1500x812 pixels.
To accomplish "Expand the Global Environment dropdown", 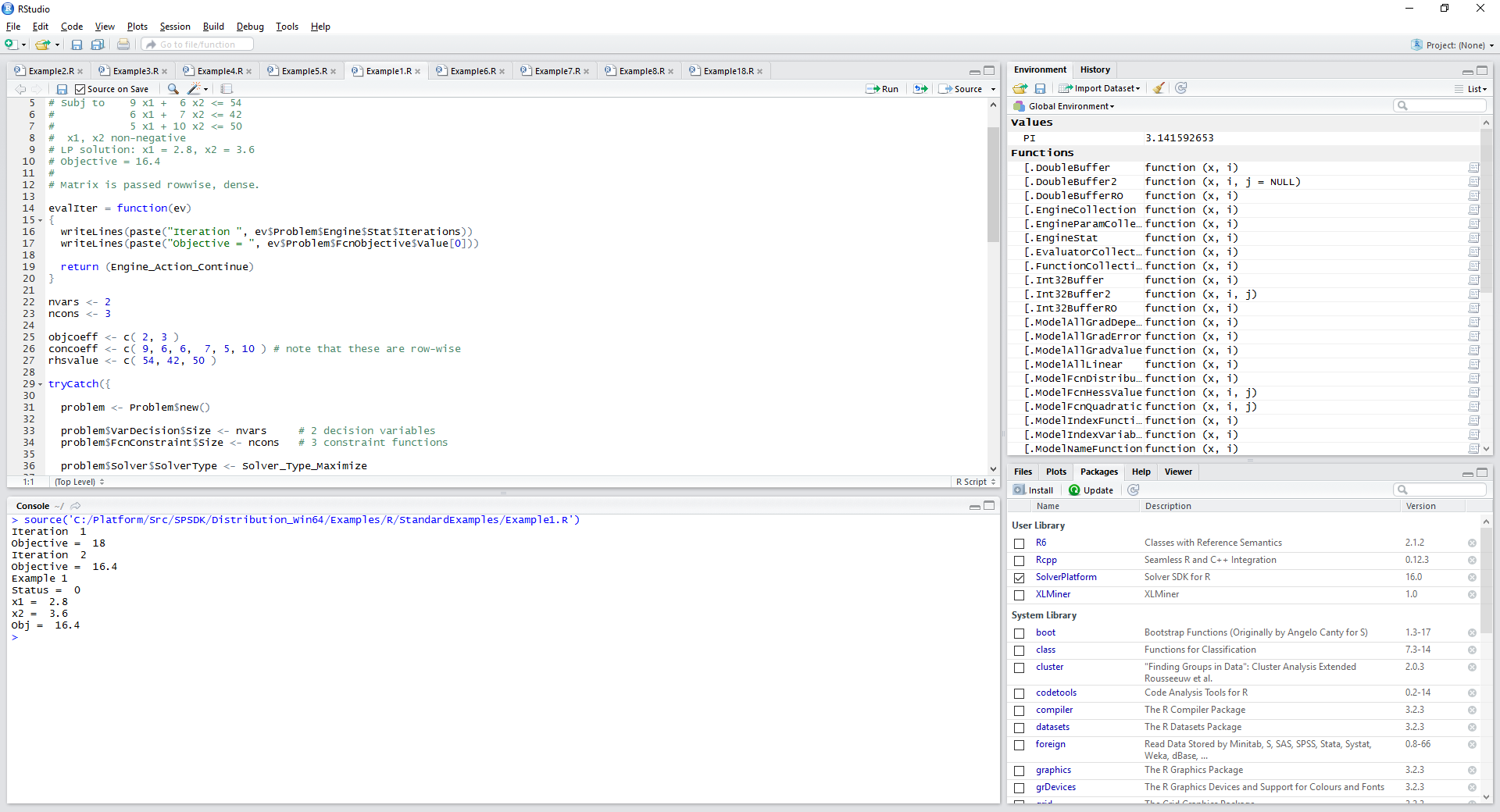I will [x=1070, y=106].
